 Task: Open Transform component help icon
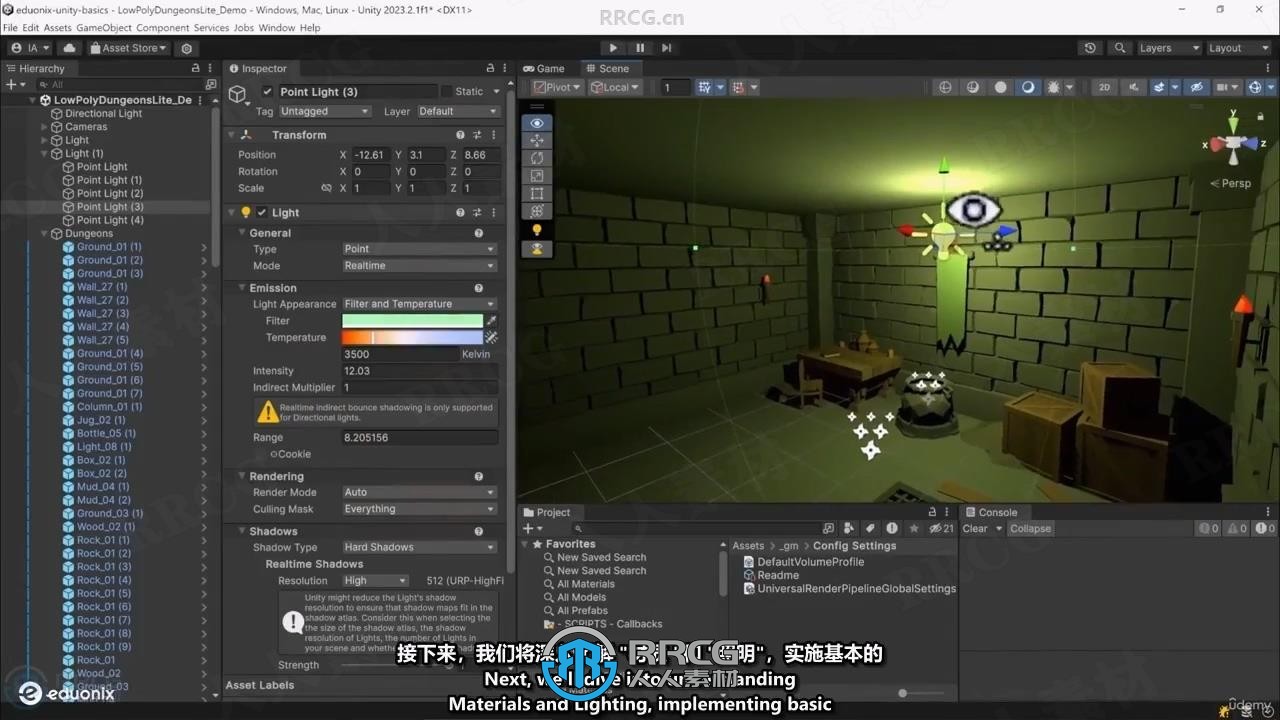(x=460, y=135)
